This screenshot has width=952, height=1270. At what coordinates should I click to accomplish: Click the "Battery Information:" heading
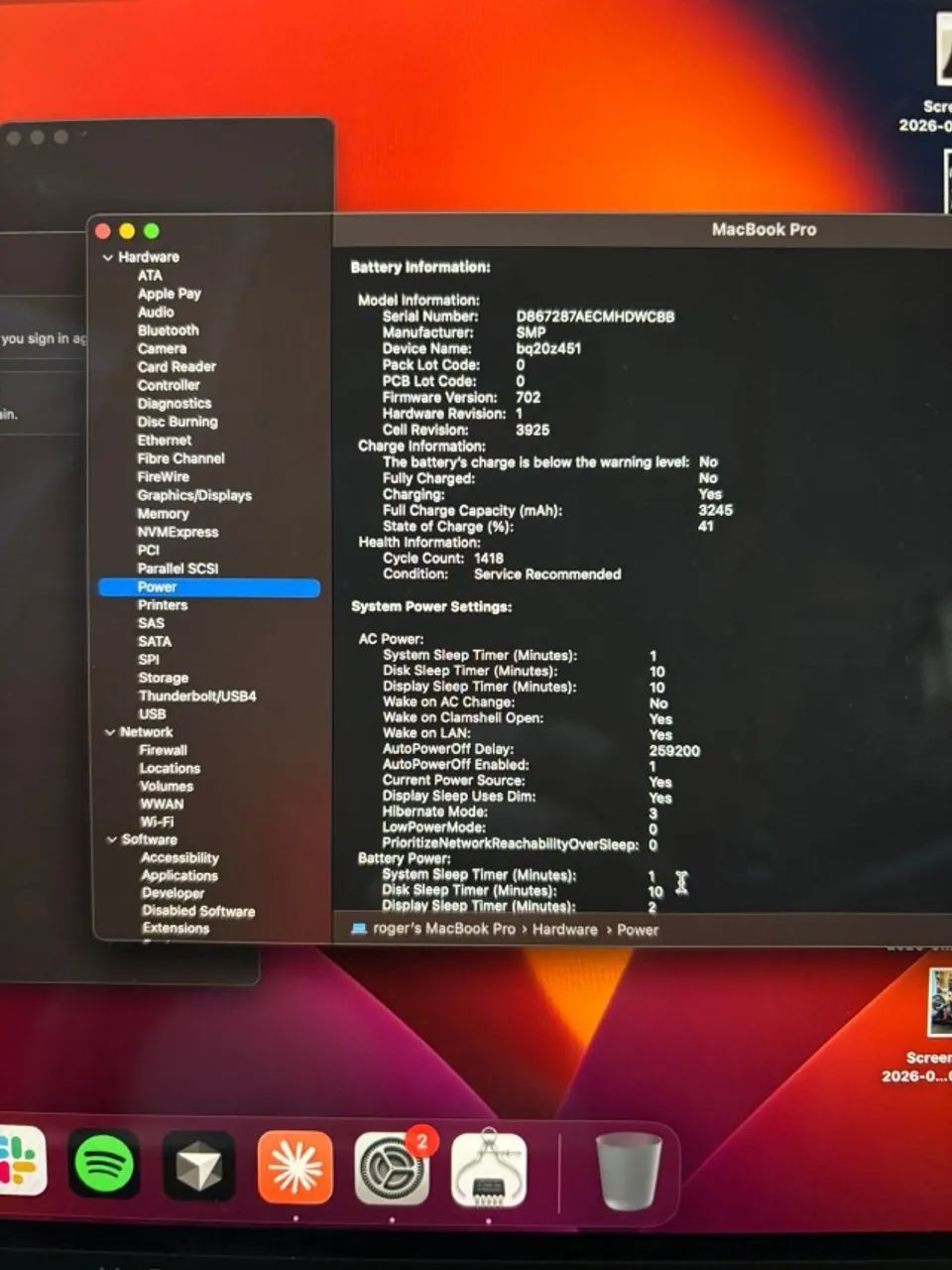[x=420, y=267]
